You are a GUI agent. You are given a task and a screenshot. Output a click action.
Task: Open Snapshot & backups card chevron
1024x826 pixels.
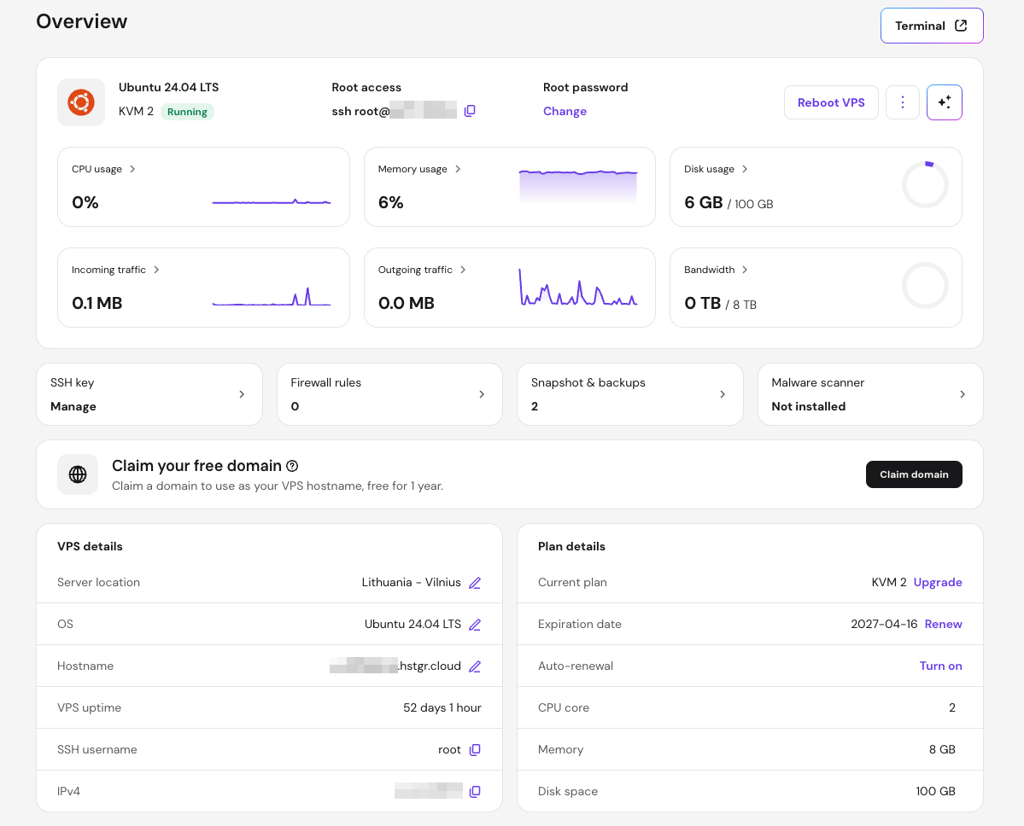point(722,394)
